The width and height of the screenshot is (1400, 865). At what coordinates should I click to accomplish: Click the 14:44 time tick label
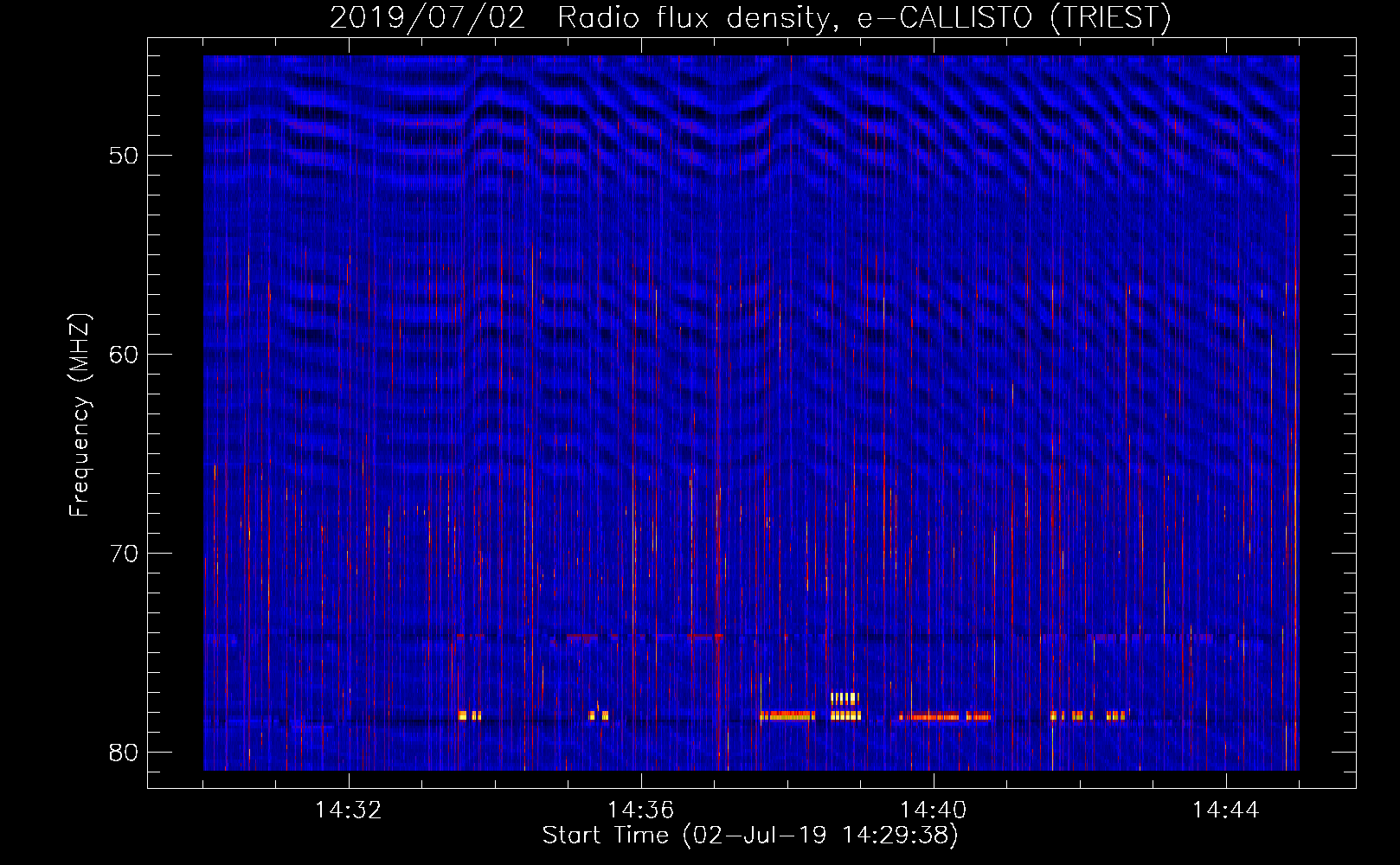click(x=1226, y=811)
